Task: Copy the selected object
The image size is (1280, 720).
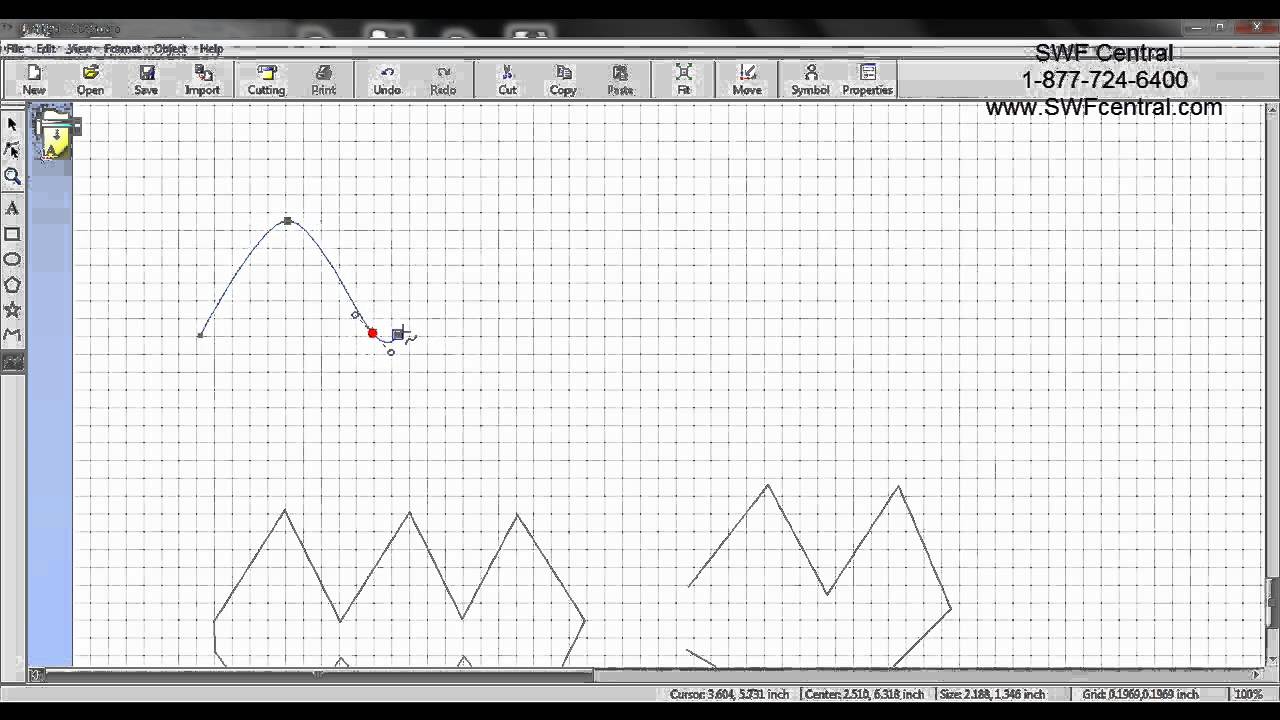Action: [563, 80]
